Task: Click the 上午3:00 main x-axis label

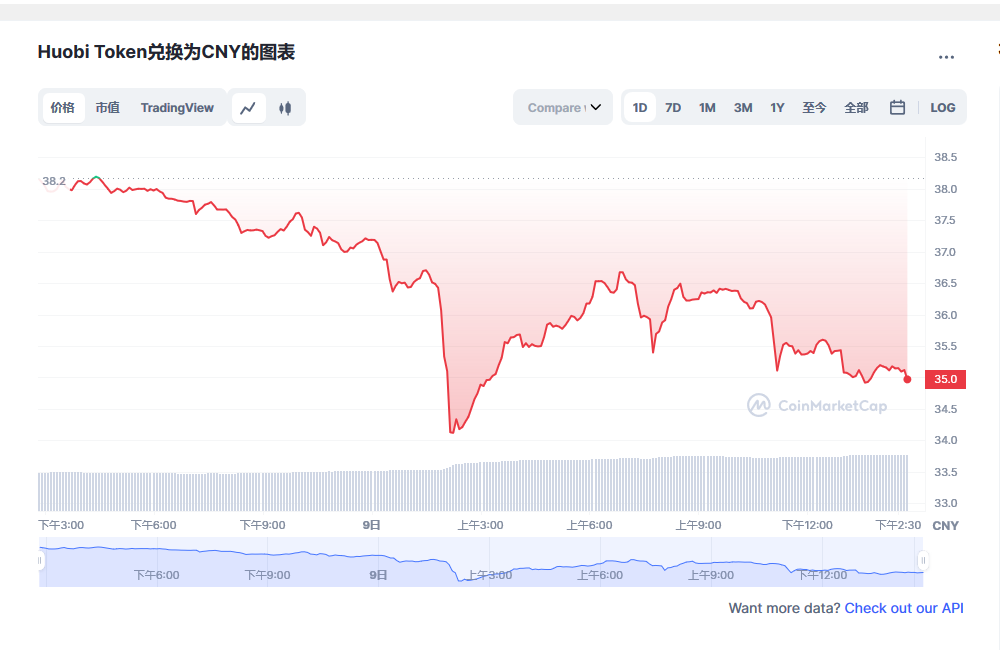Action: tap(480, 525)
